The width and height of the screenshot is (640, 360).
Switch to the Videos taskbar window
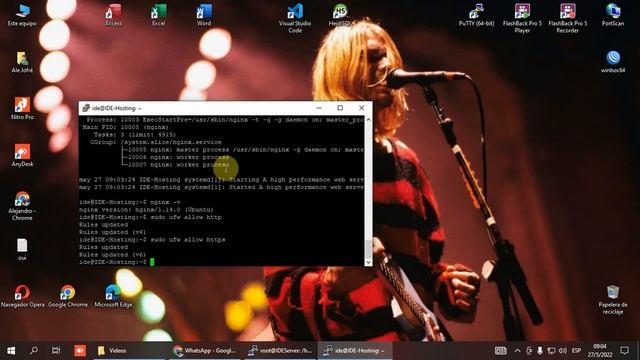tap(129, 351)
